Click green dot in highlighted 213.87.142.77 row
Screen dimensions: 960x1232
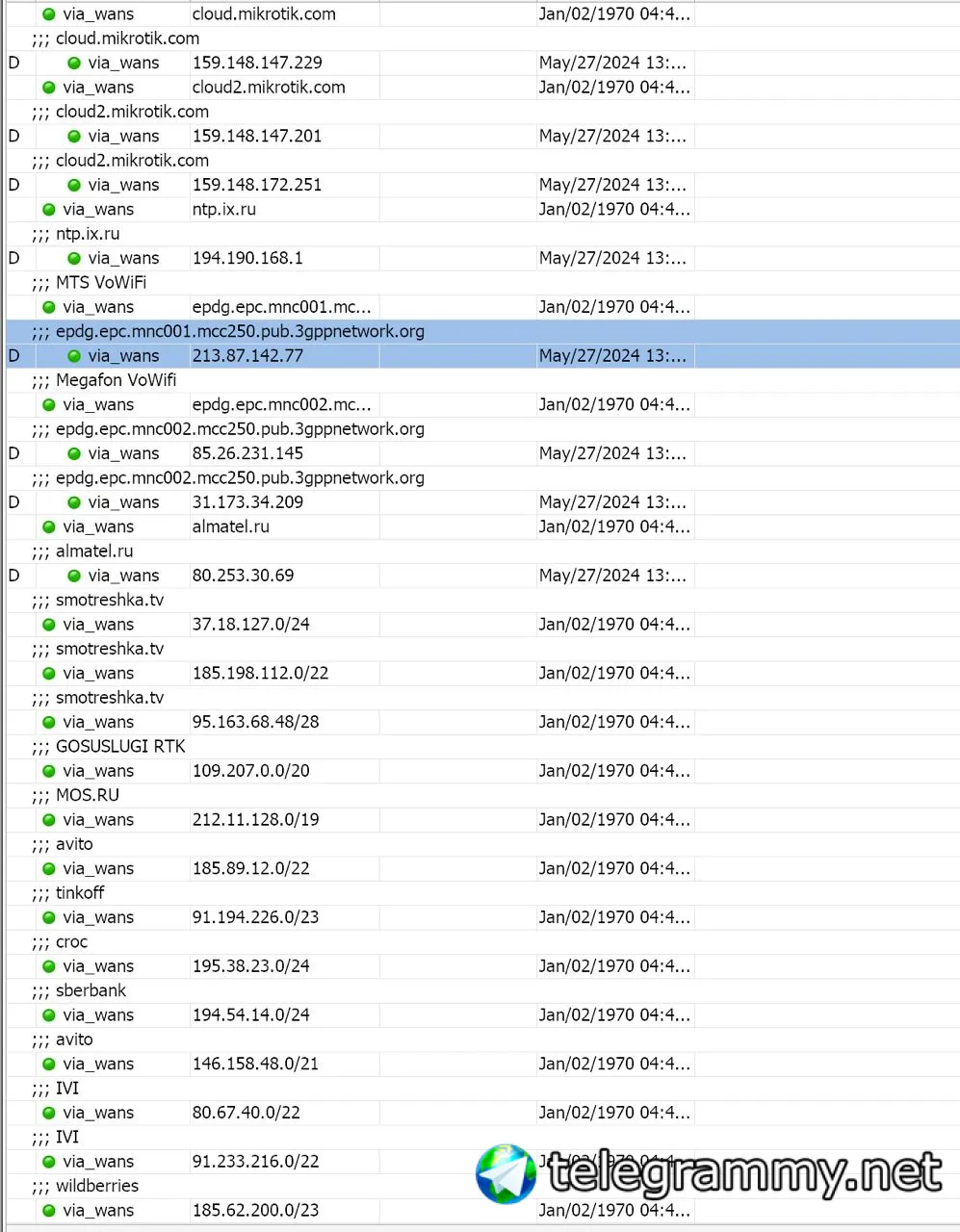74,356
